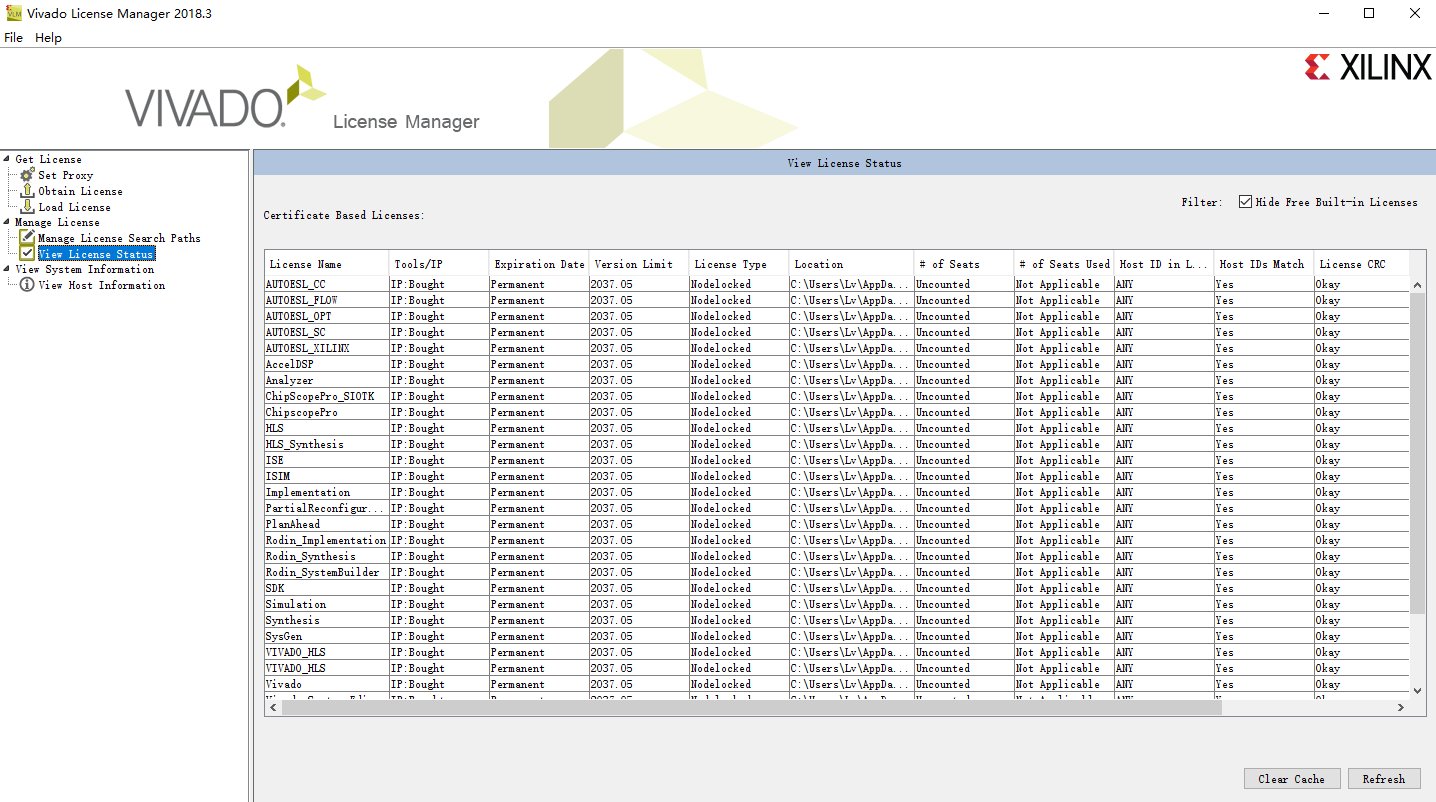Select the AUTOESL_CC license row
This screenshot has height=802, width=1436.
pyautogui.click(x=837, y=284)
